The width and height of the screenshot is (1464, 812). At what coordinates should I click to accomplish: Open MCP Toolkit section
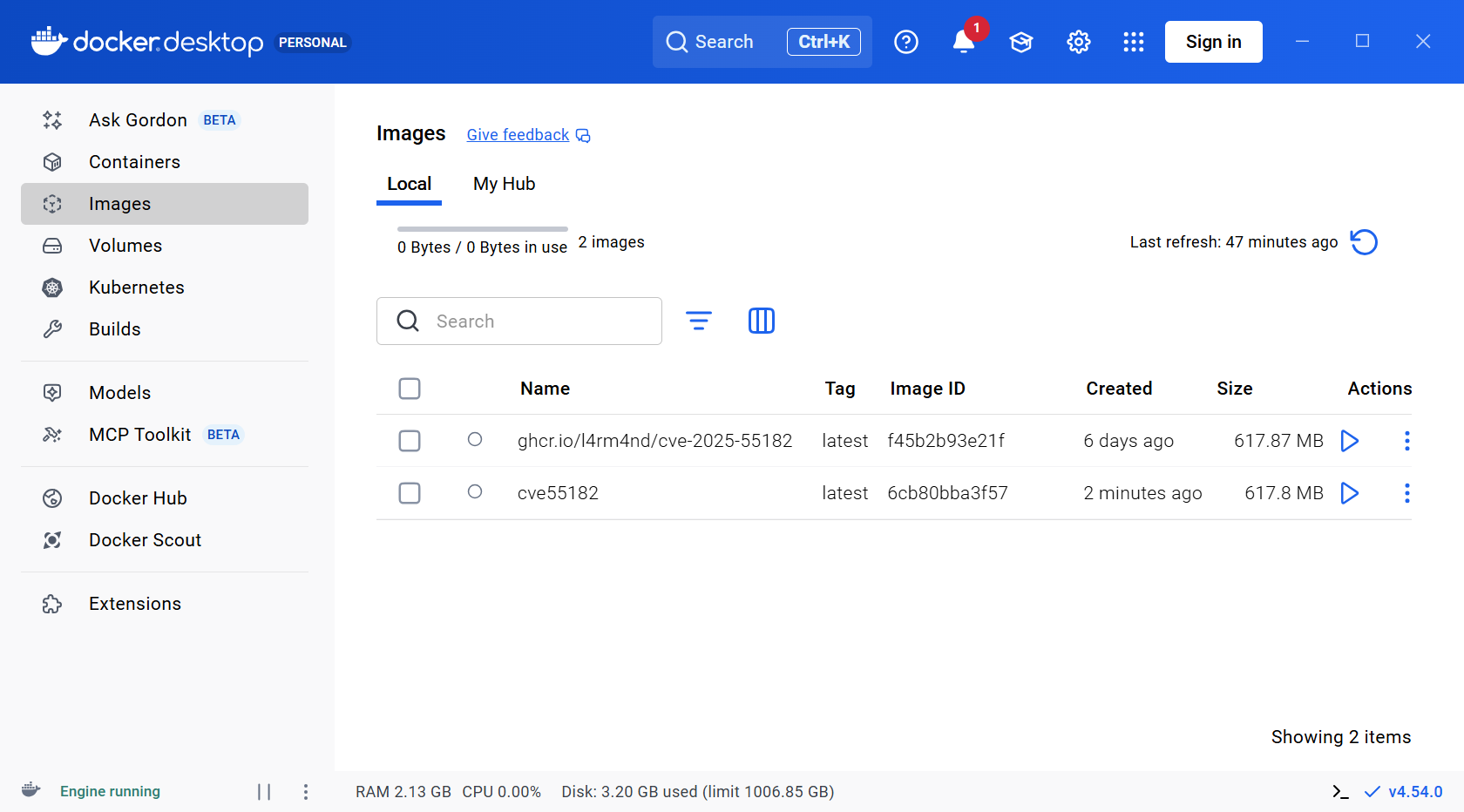point(165,435)
